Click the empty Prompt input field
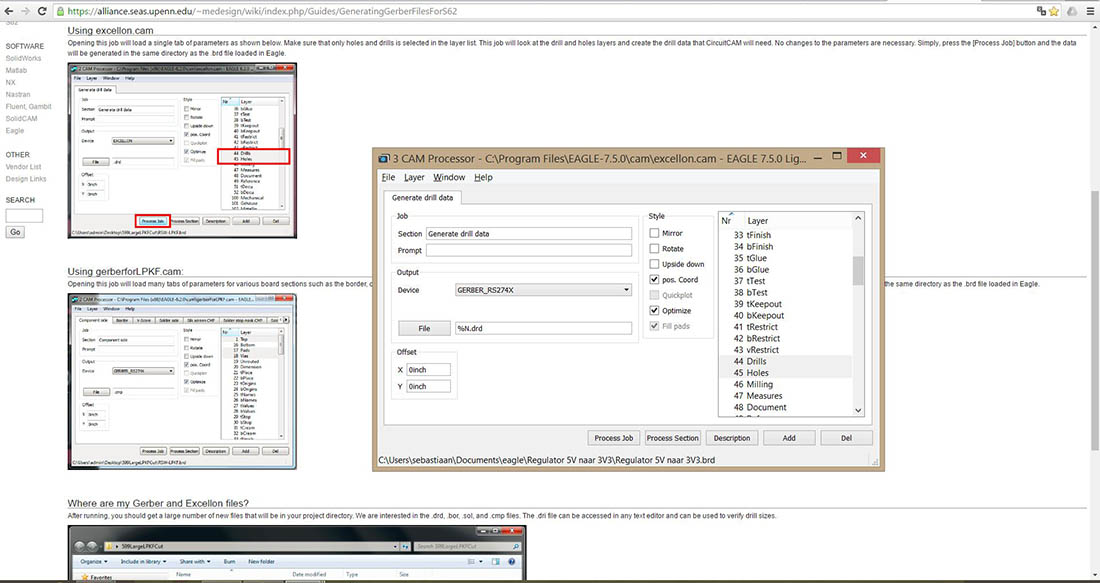 coord(529,250)
